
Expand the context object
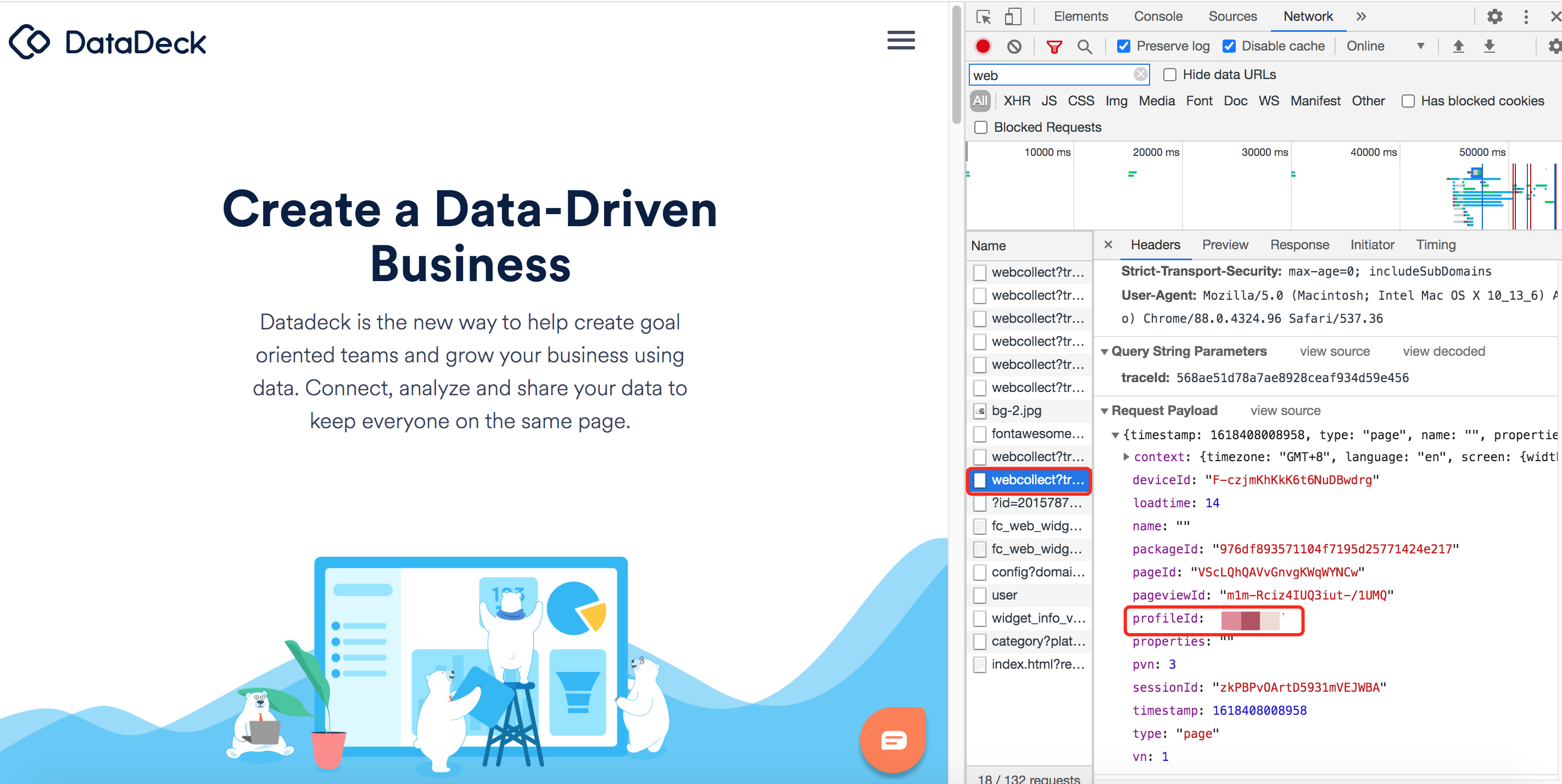1126,457
